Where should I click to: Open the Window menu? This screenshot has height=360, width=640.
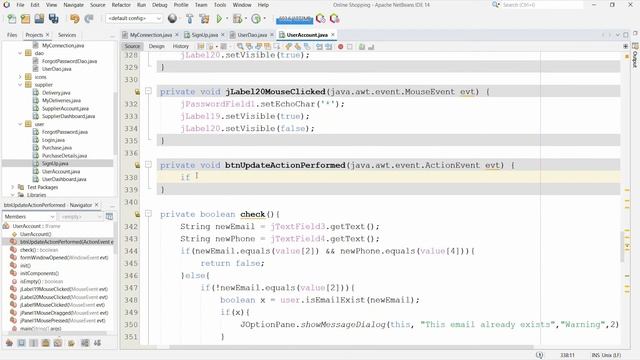[x=242, y=5]
